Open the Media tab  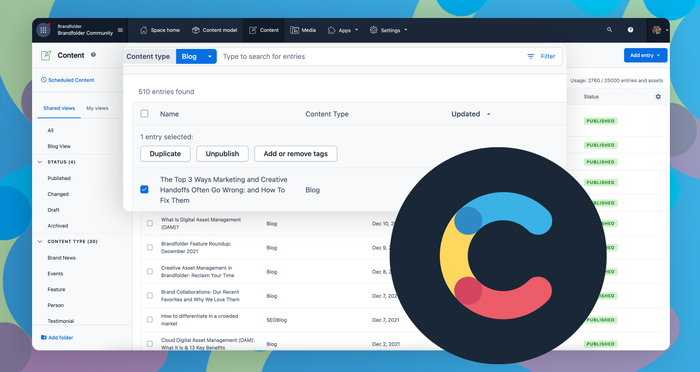(303, 30)
